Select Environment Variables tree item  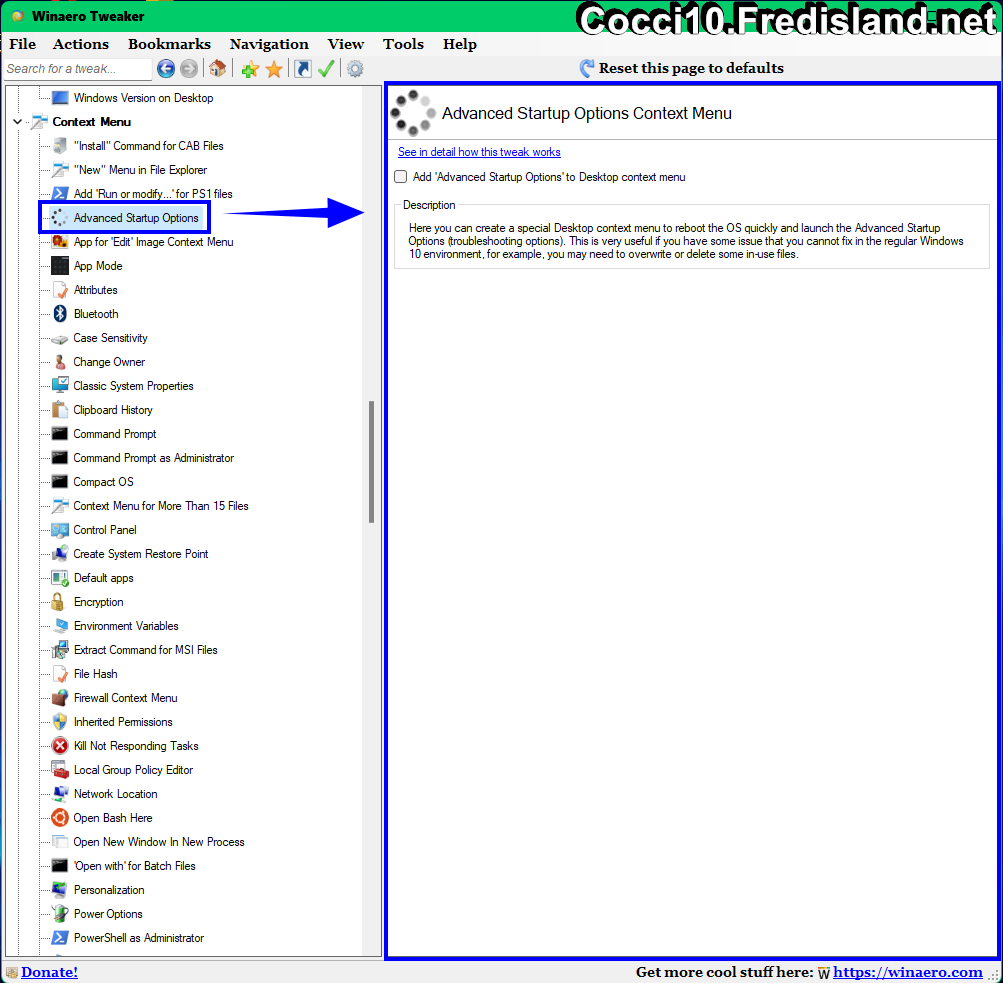(126, 625)
